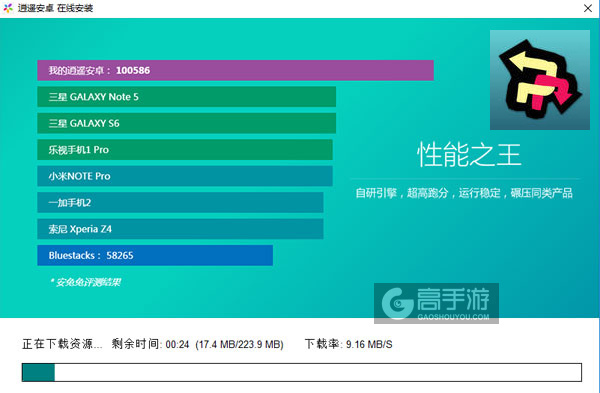Select the blue Bluestacks 58265 bar
Image resolution: width=600 pixels, height=393 pixels.
pos(155,255)
